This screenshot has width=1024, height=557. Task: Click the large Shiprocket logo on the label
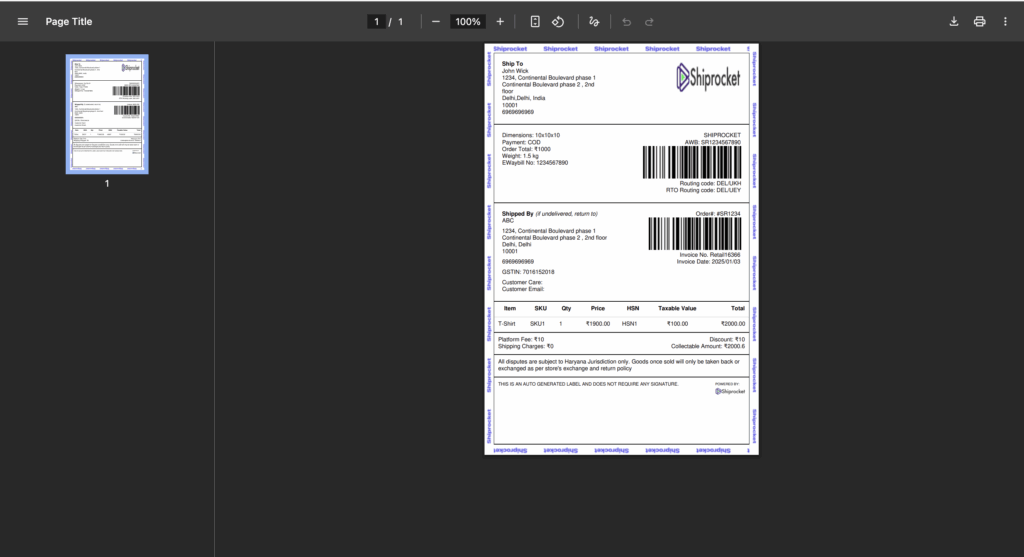pos(708,77)
